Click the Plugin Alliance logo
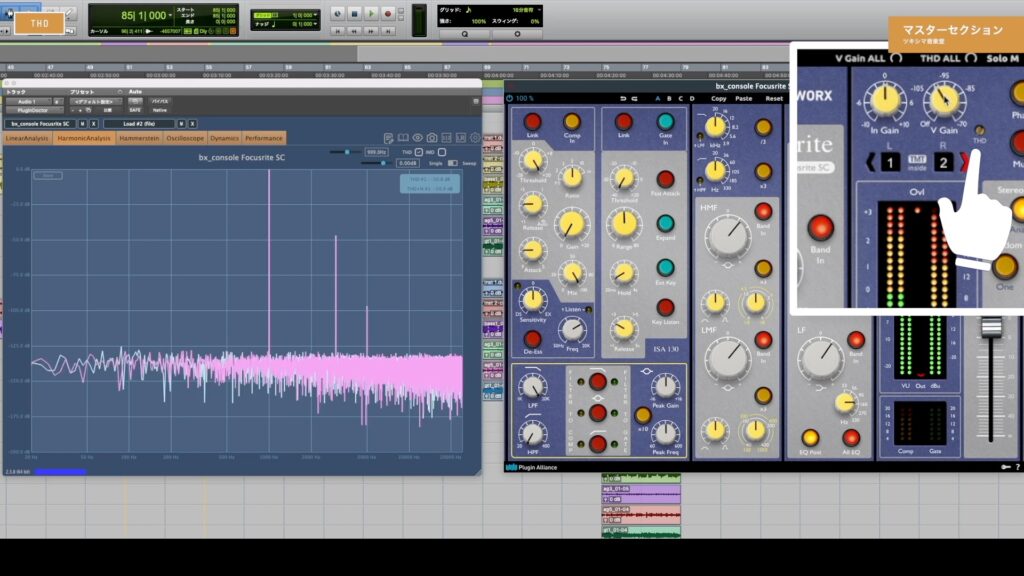1024x576 pixels. pyautogui.click(x=532, y=468)
